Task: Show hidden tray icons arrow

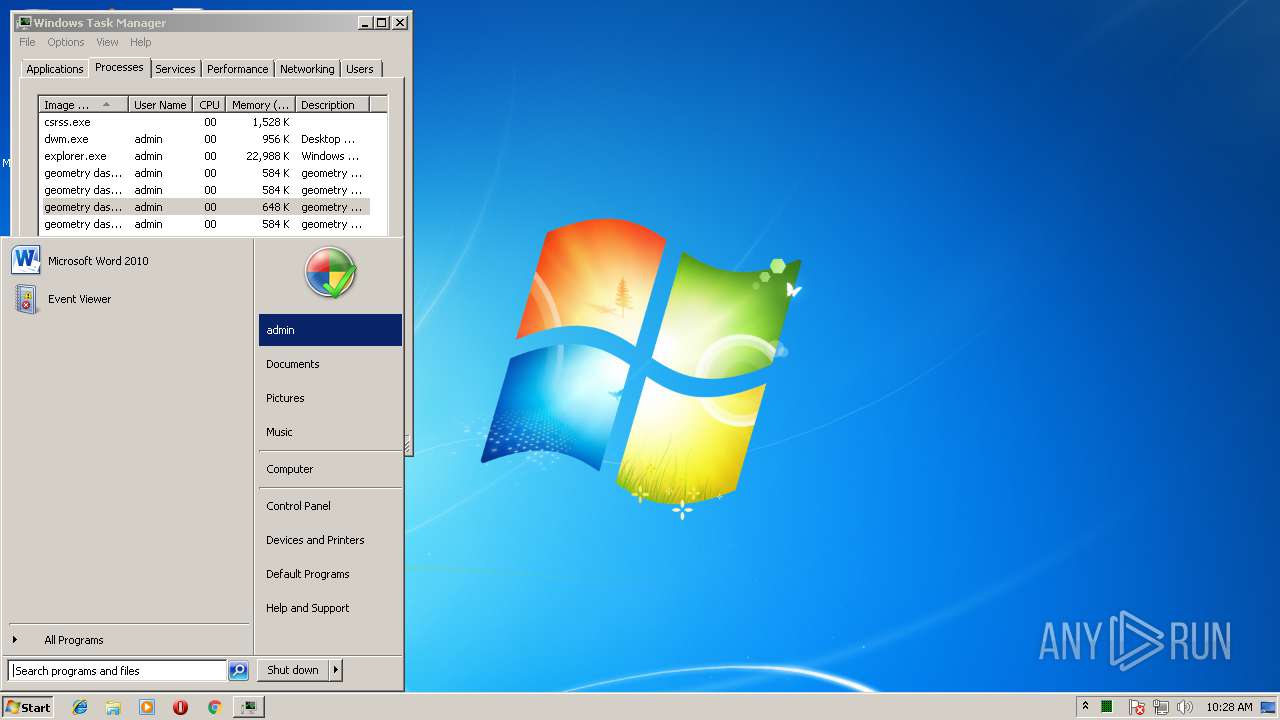Action: (x=1085, y=706)
